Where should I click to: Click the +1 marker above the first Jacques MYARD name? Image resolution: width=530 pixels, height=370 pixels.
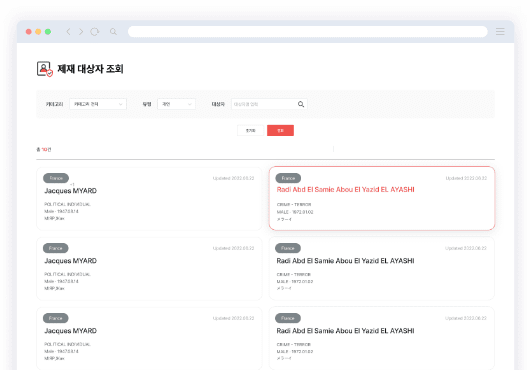point(72,184)
